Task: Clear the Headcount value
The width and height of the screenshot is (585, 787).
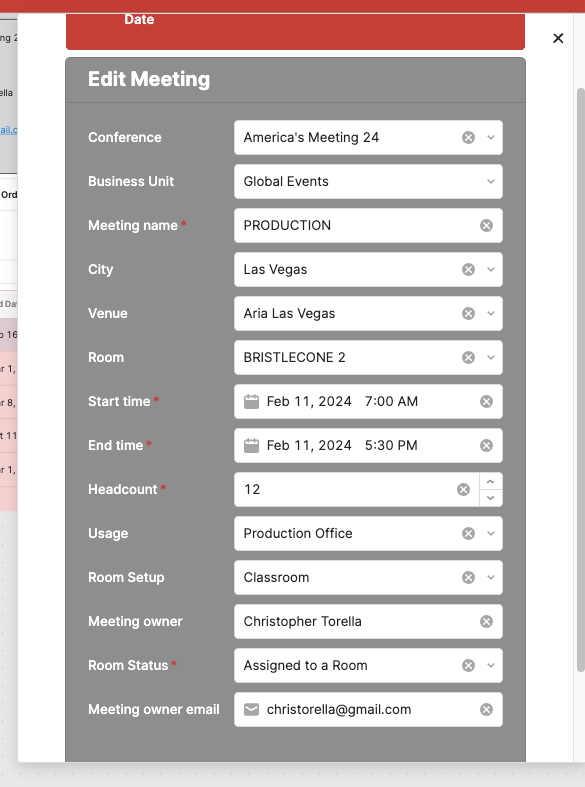Action: tap(463, 489)
